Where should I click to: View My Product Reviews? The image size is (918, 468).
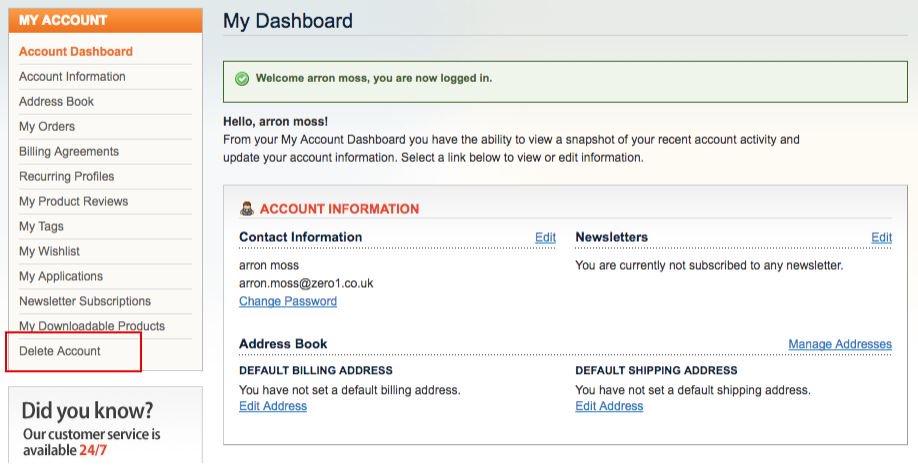point(73,201)
